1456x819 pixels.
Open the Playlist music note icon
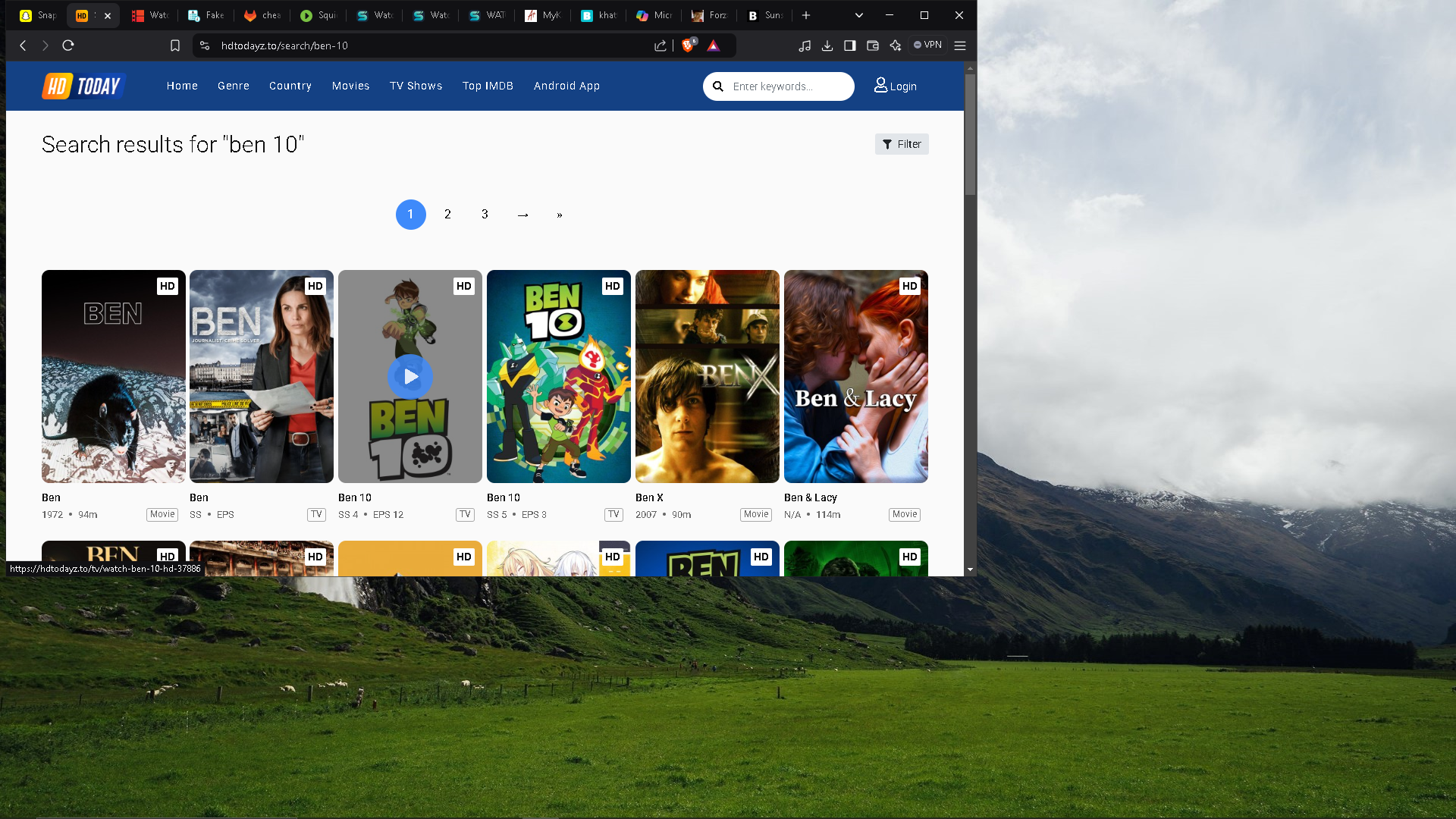point(805,45)
